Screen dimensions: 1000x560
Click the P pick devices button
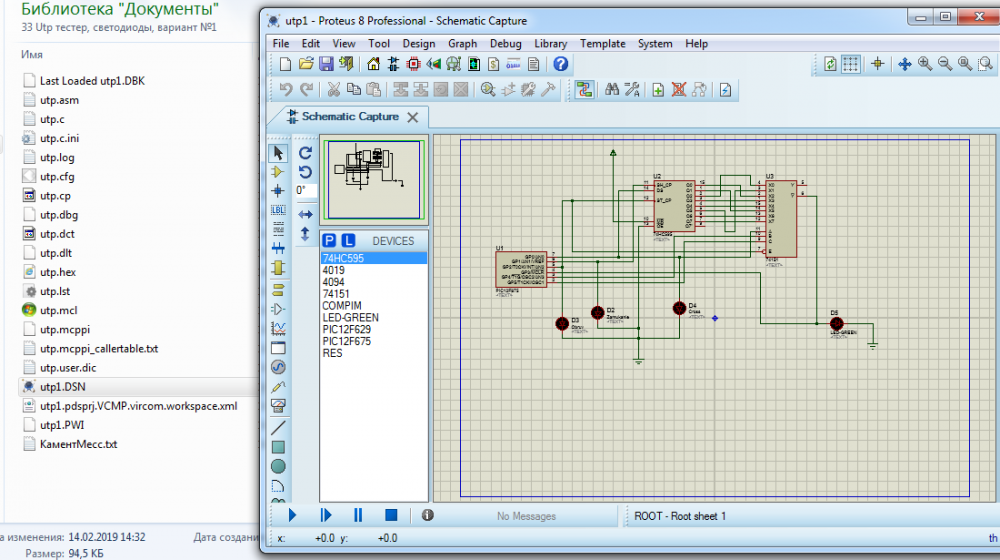(329, 240)
